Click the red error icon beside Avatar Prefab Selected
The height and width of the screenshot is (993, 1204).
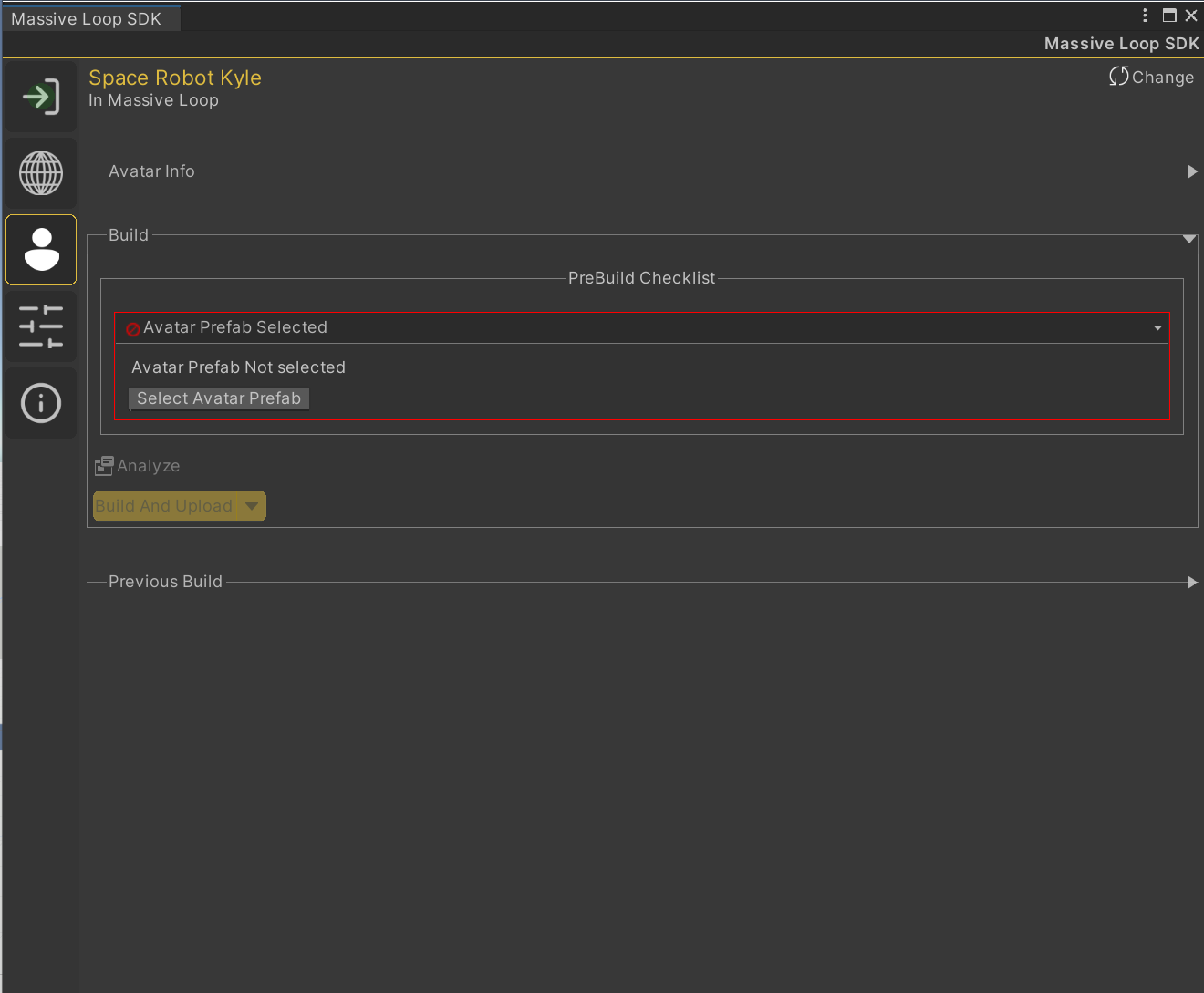coord(133,329)
